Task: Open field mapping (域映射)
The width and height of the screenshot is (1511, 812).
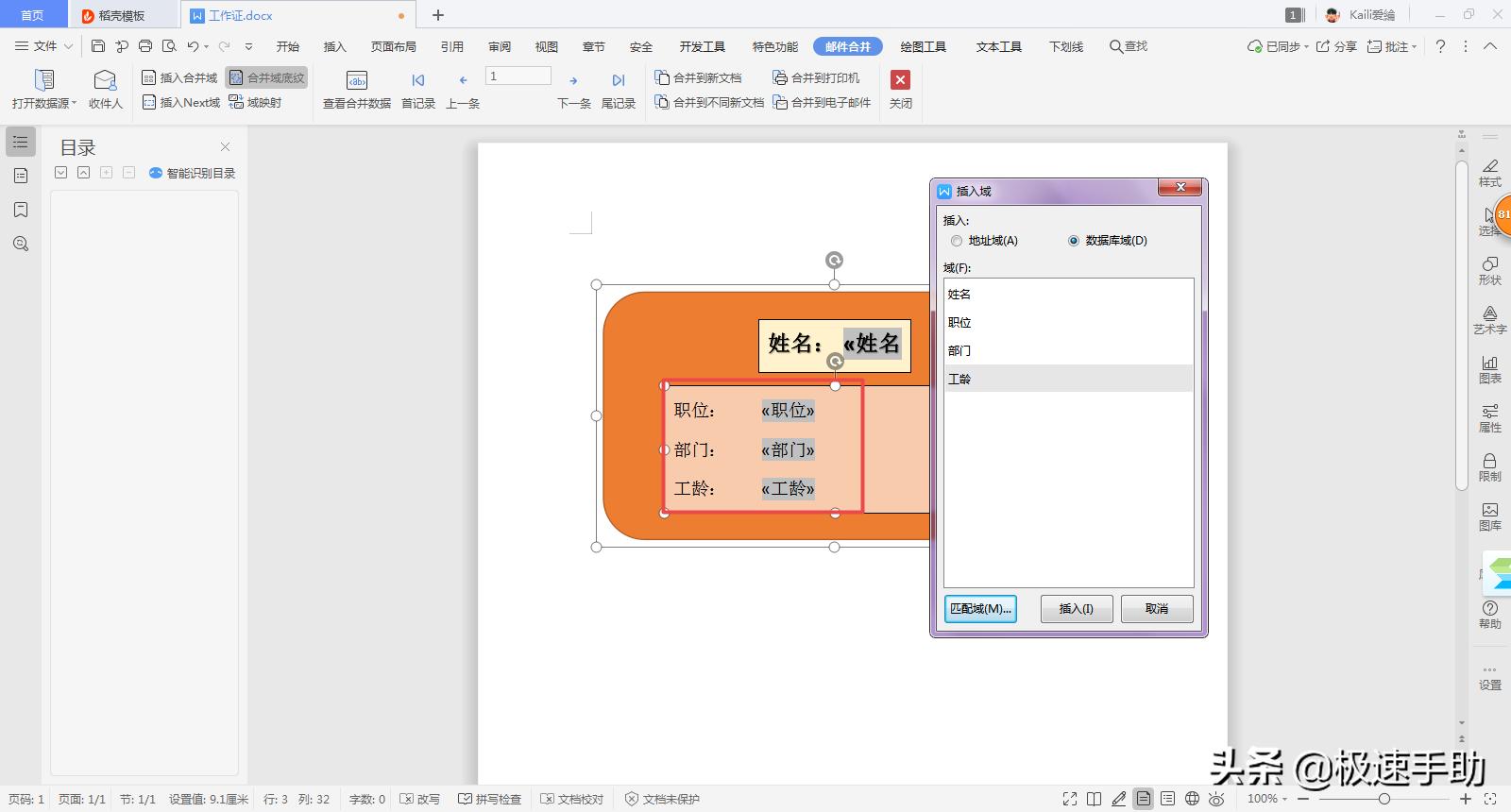Action: click(x=255, y=102)
